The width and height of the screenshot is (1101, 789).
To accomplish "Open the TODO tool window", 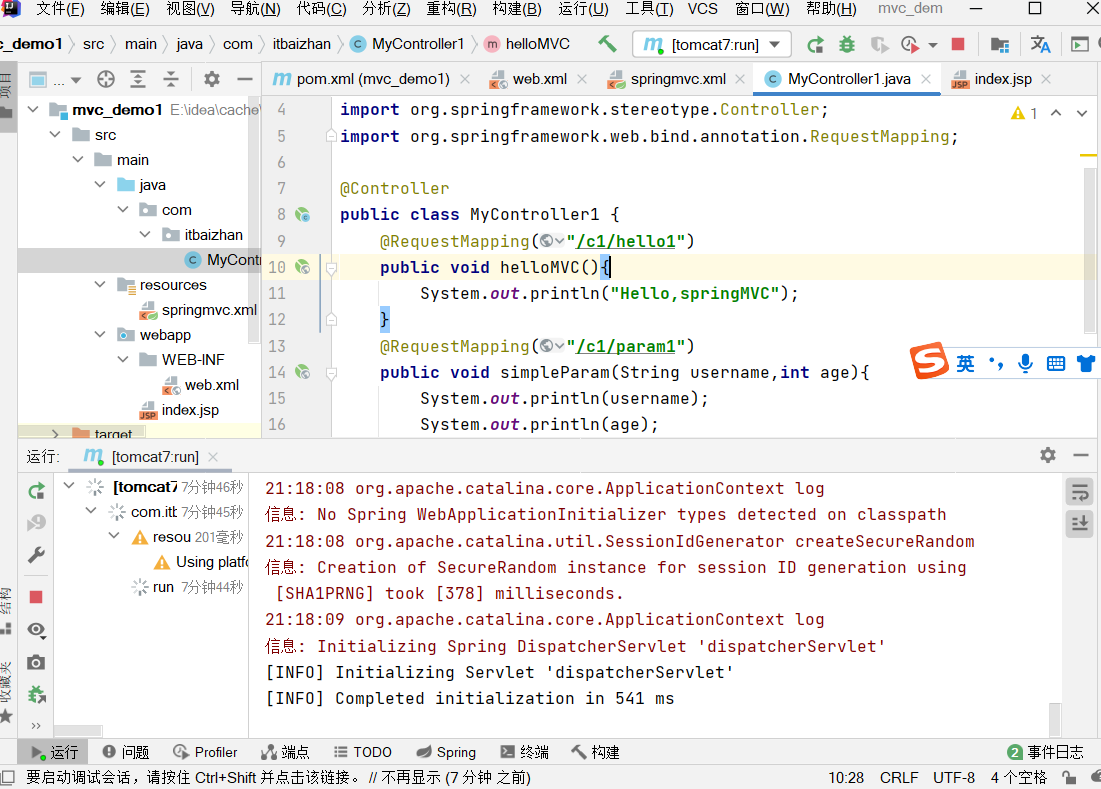I will pyautogui.click(x=362, y=752).
